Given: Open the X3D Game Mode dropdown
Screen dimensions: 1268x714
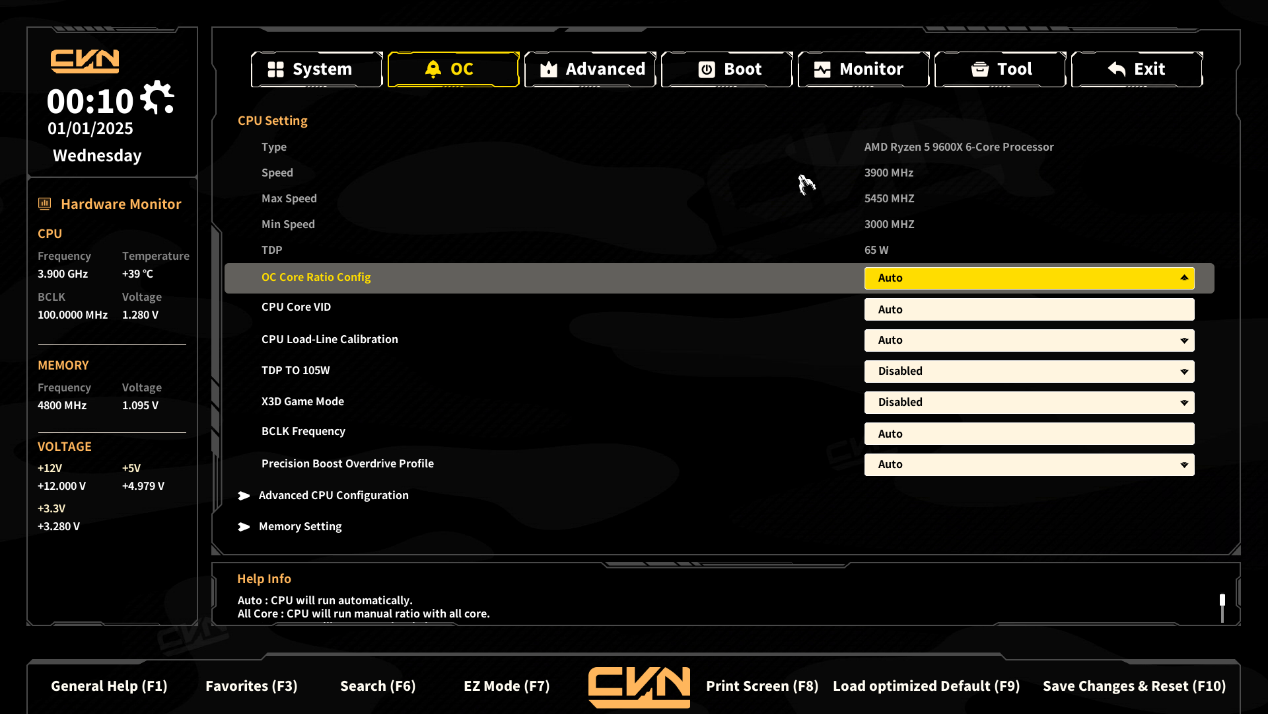Looking at the screenshot, I should pos(1029,402).
